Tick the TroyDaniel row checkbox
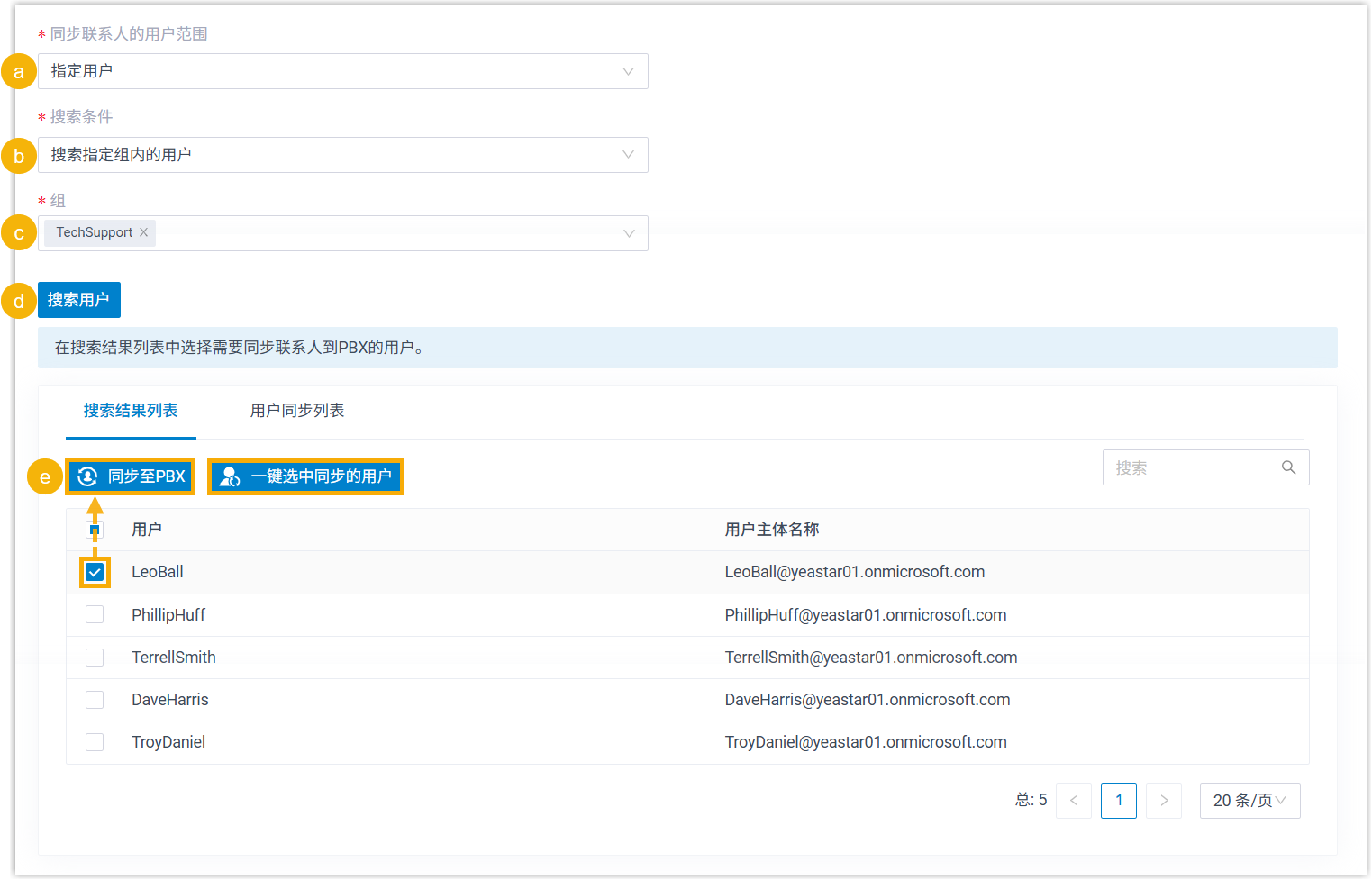 coord(95,742)
